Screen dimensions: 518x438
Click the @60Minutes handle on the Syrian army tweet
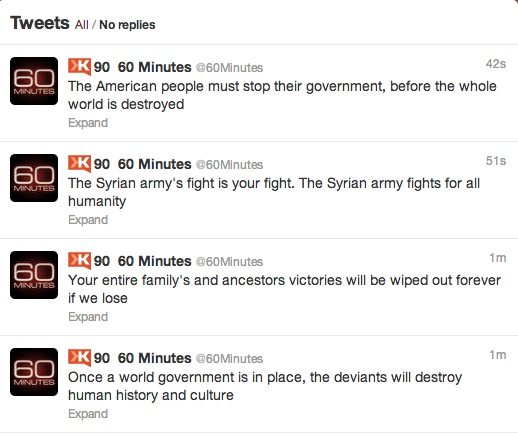pos(229,165)
